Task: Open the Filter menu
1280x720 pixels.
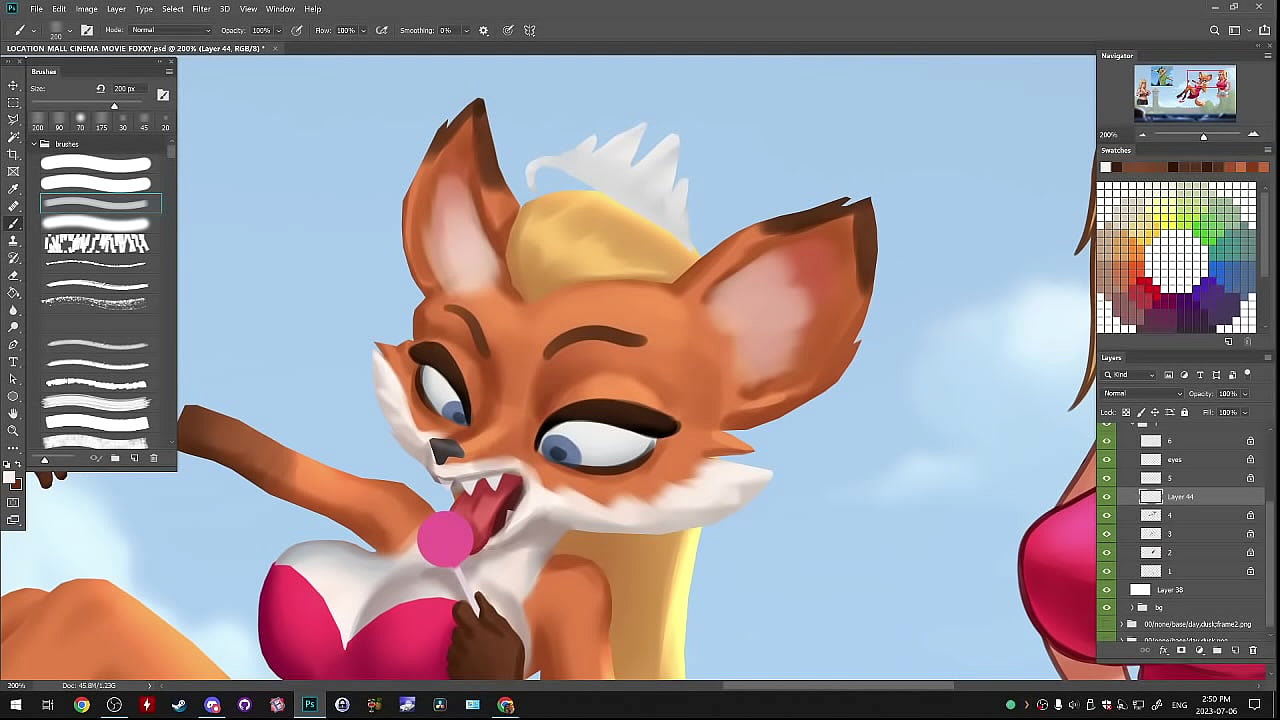Action: [x=201, y=9]
